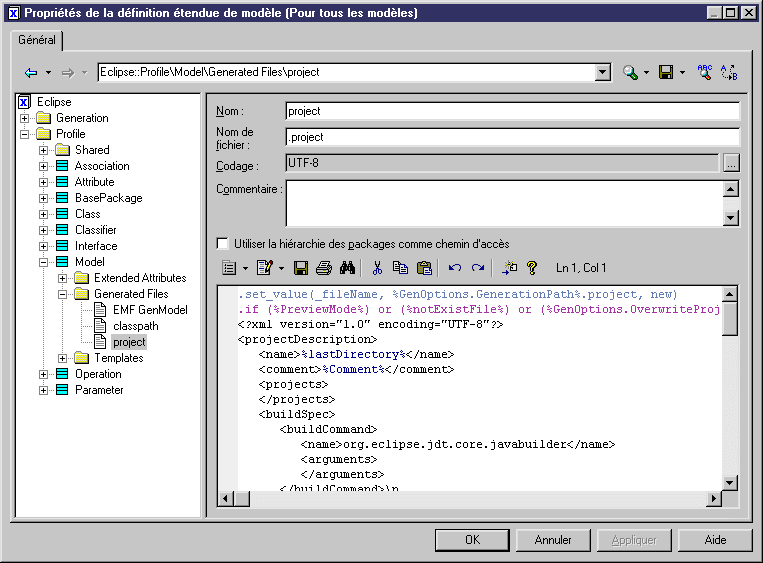Select the Parameter tree item
Screen dimensions: 763x563
point(99,390)
